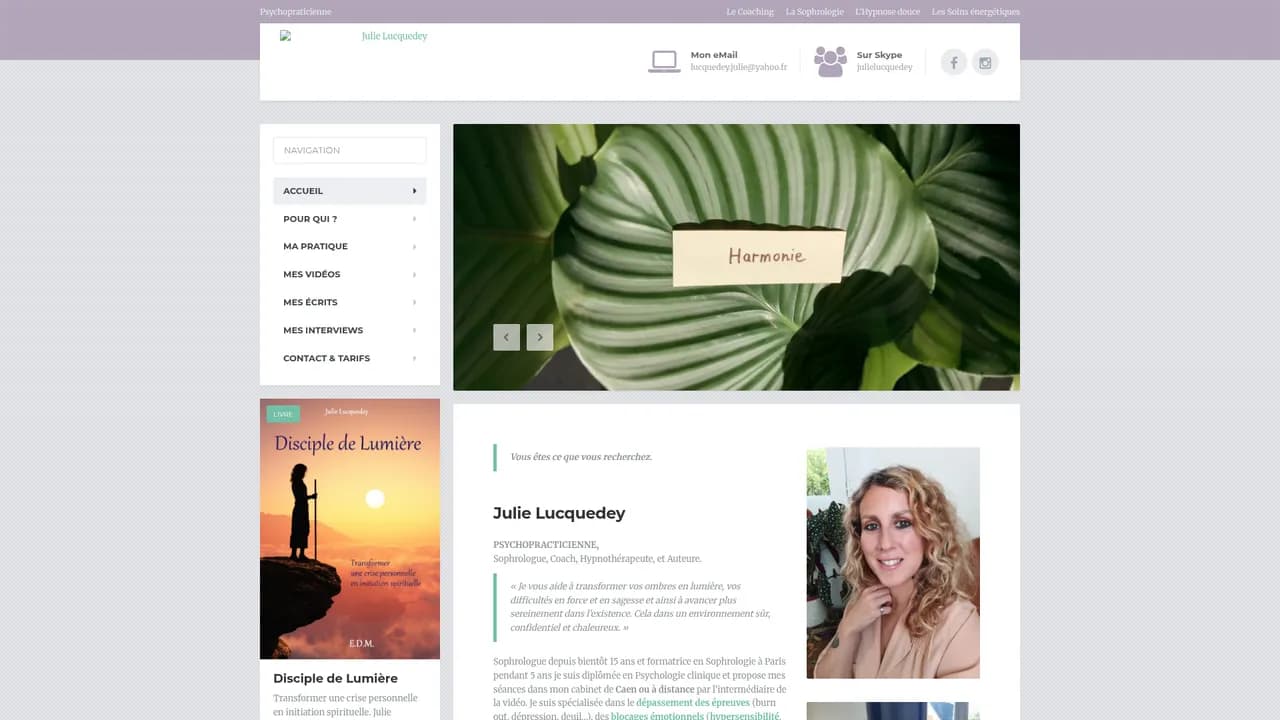Image resolution: width=1280 pixels, height=720 pixels.
Task: Follow the L'Hypnose douce top link
Action: (888, 12)
